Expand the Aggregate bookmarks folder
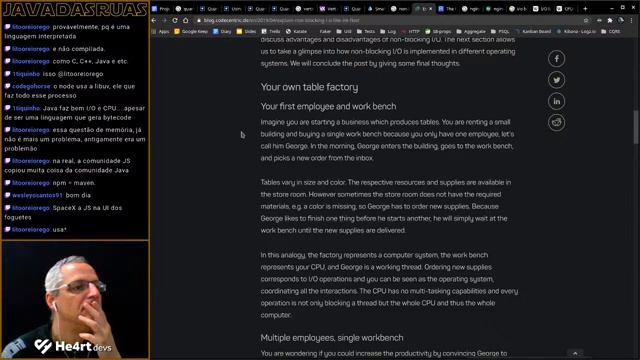The image size is (640, 360). click(471, 31)
